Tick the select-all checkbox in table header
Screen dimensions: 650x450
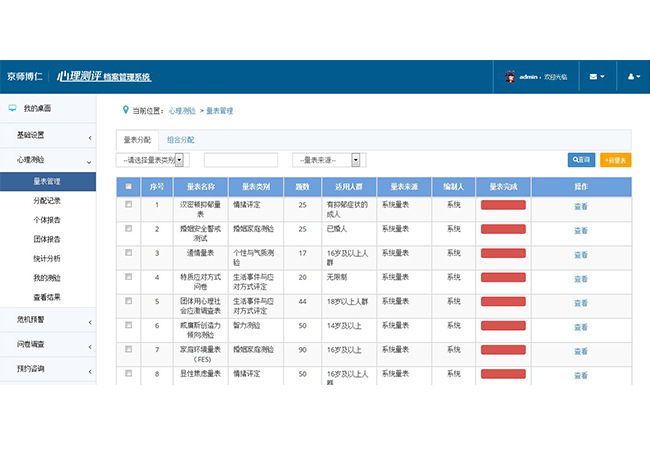pos(129,186)
